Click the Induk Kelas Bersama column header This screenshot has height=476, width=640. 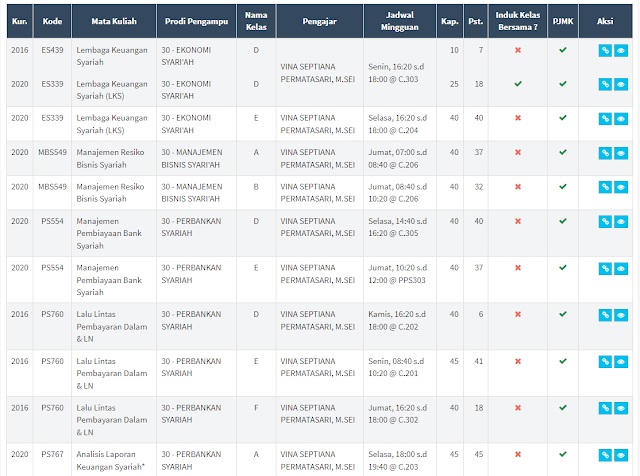pos(518,21)
